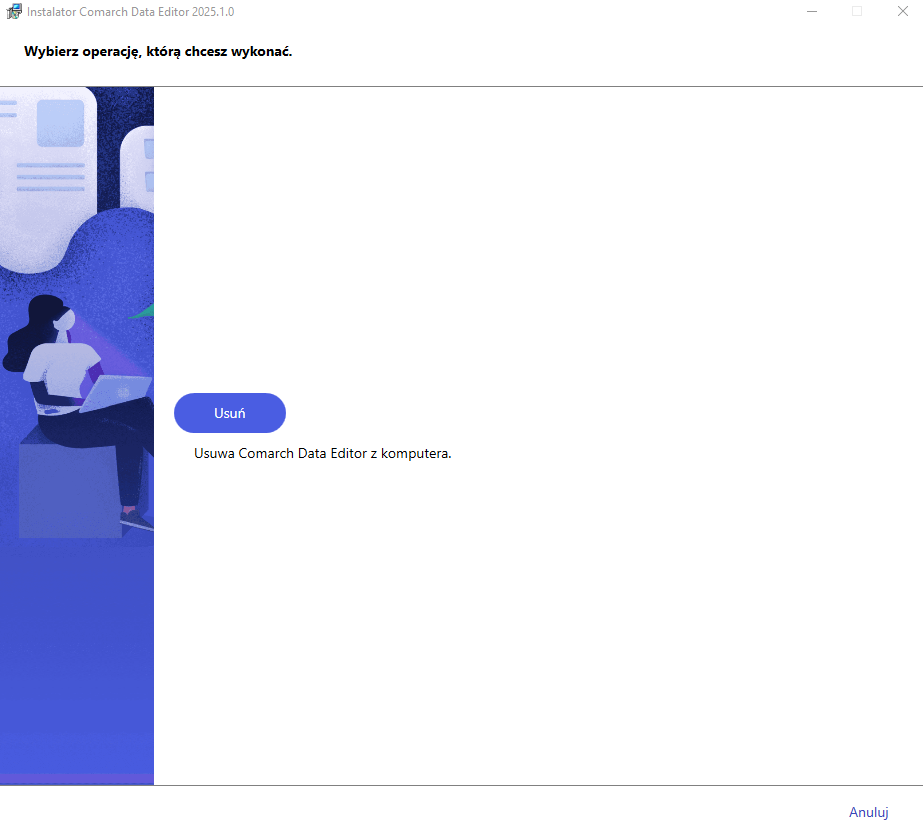Click the text lines on the document card
Image resolution: width=923 pixels, height=835 pixels.
tap(51, 177)
